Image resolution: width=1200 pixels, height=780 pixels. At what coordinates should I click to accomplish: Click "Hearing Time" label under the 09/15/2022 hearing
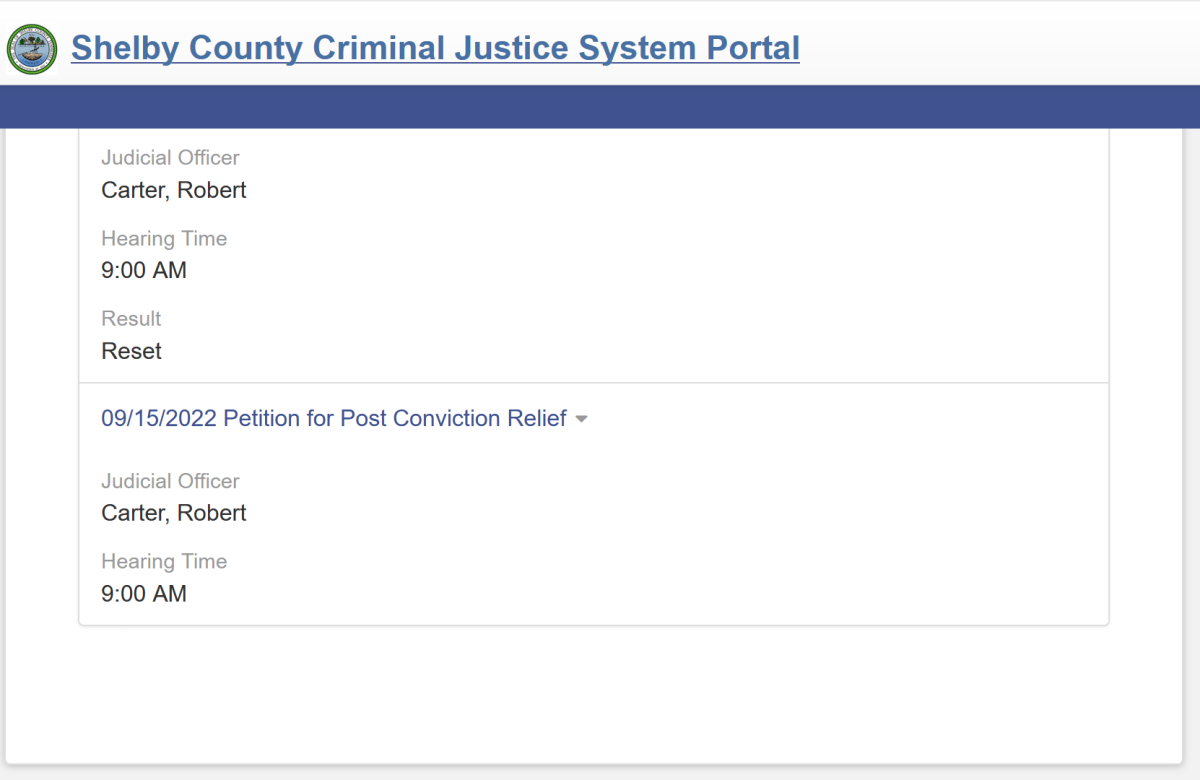click(164, 562)
